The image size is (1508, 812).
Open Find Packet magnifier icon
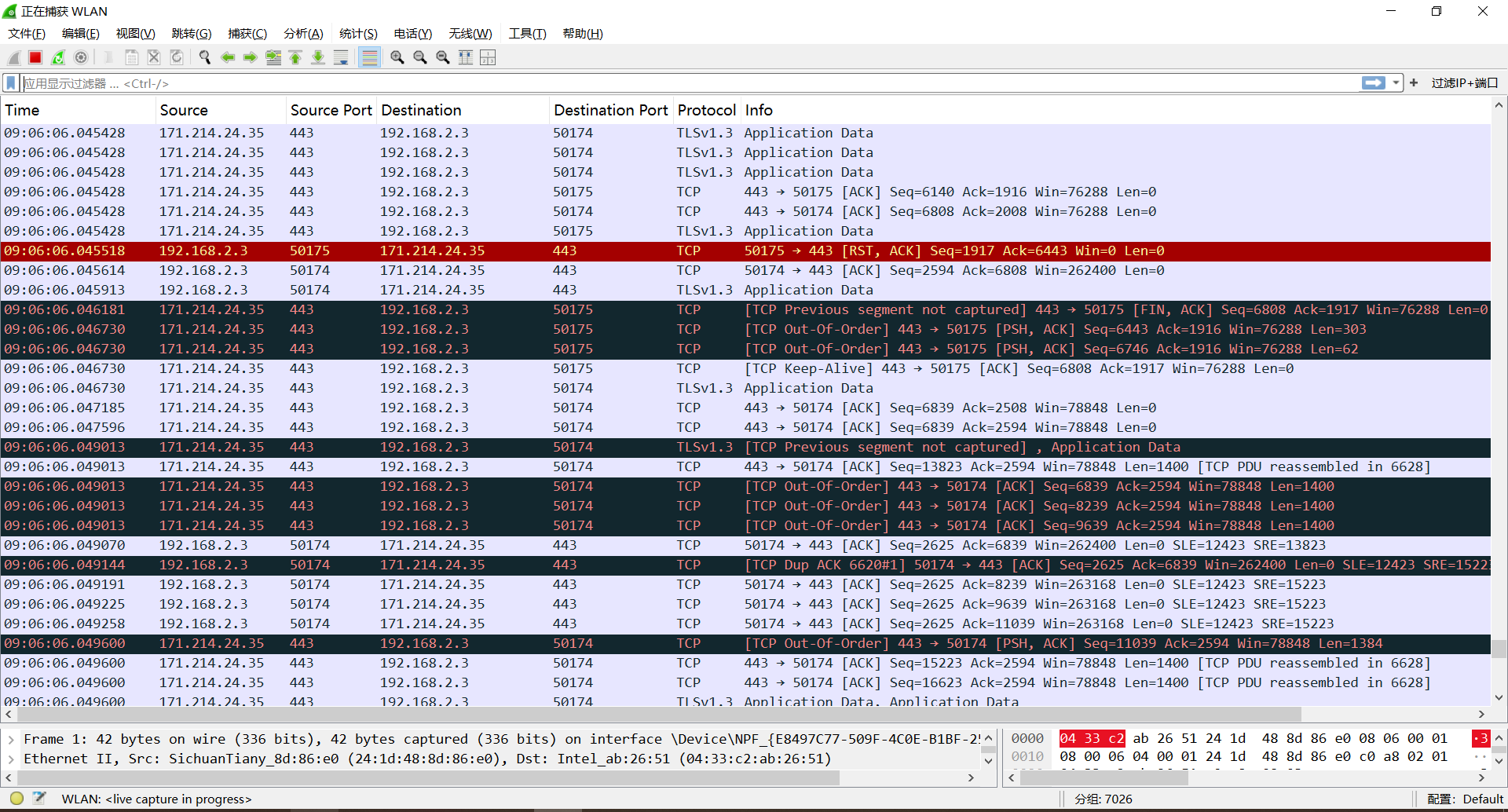pos(205,57)
